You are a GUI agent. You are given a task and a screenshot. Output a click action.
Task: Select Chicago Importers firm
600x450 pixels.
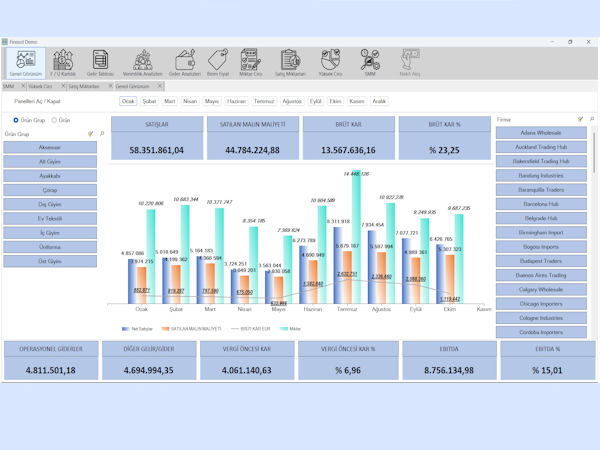click(x=541, y=304)
